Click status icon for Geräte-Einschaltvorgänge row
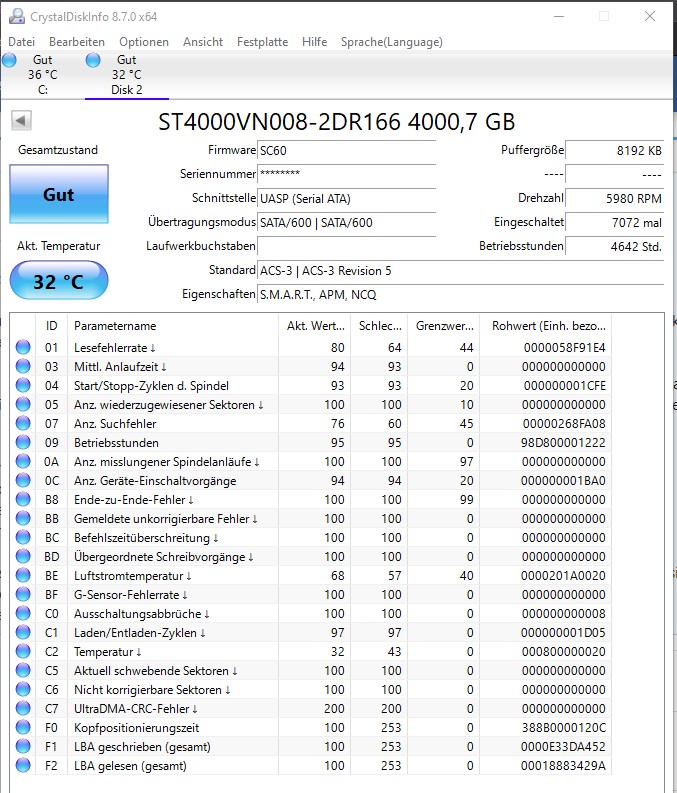This screenshot has width=677, height=793. click(x=23, y=480)
